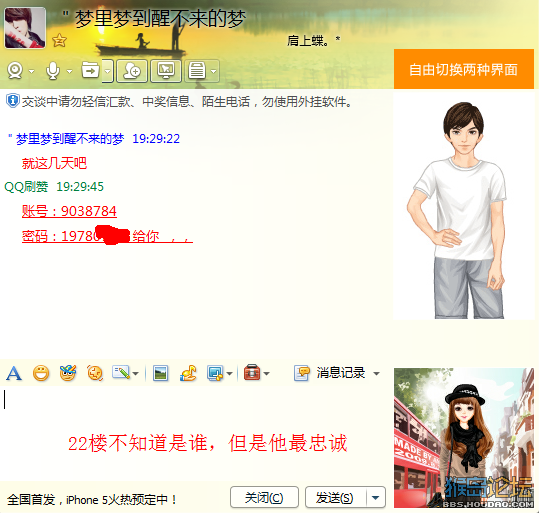Create a discussion group with add-contact icon
The image size is (539, 513).
[132, 71]
